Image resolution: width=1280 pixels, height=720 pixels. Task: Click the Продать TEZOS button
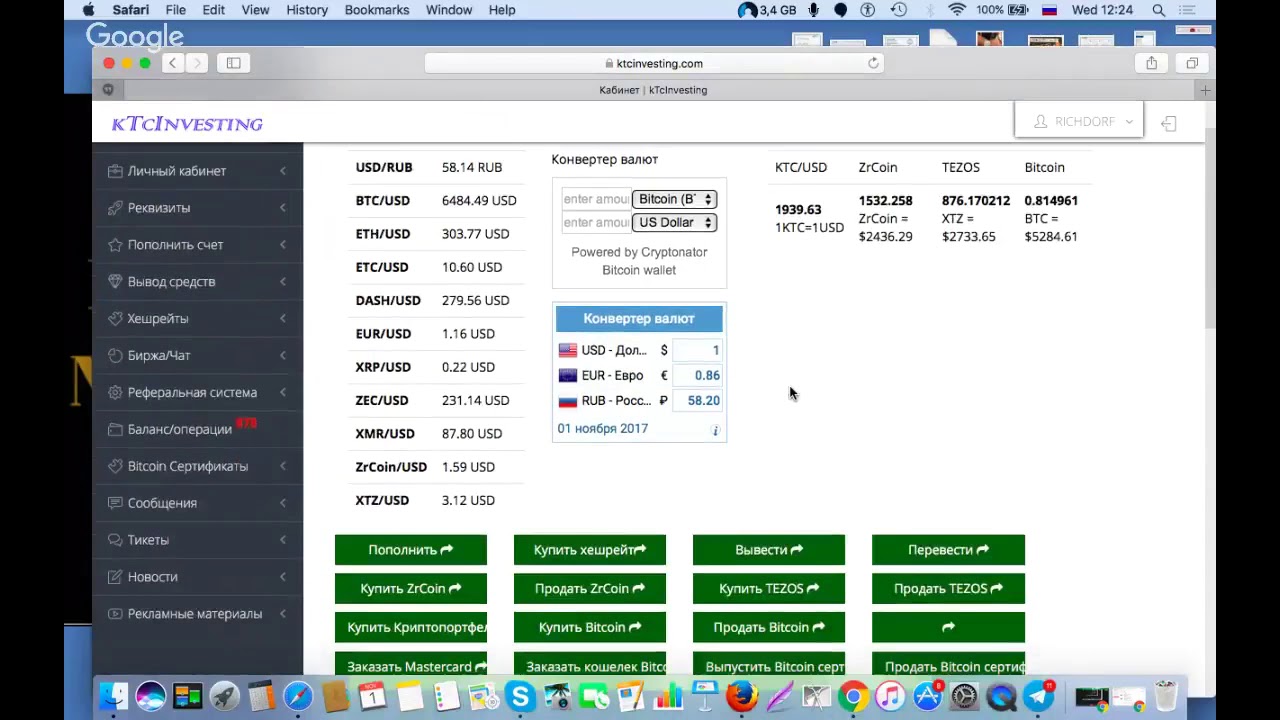[x=948, y=589]
